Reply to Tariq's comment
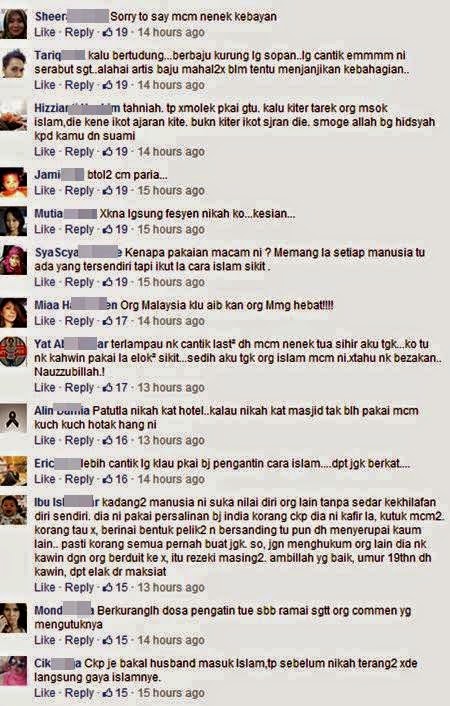 tap(79, 85)
